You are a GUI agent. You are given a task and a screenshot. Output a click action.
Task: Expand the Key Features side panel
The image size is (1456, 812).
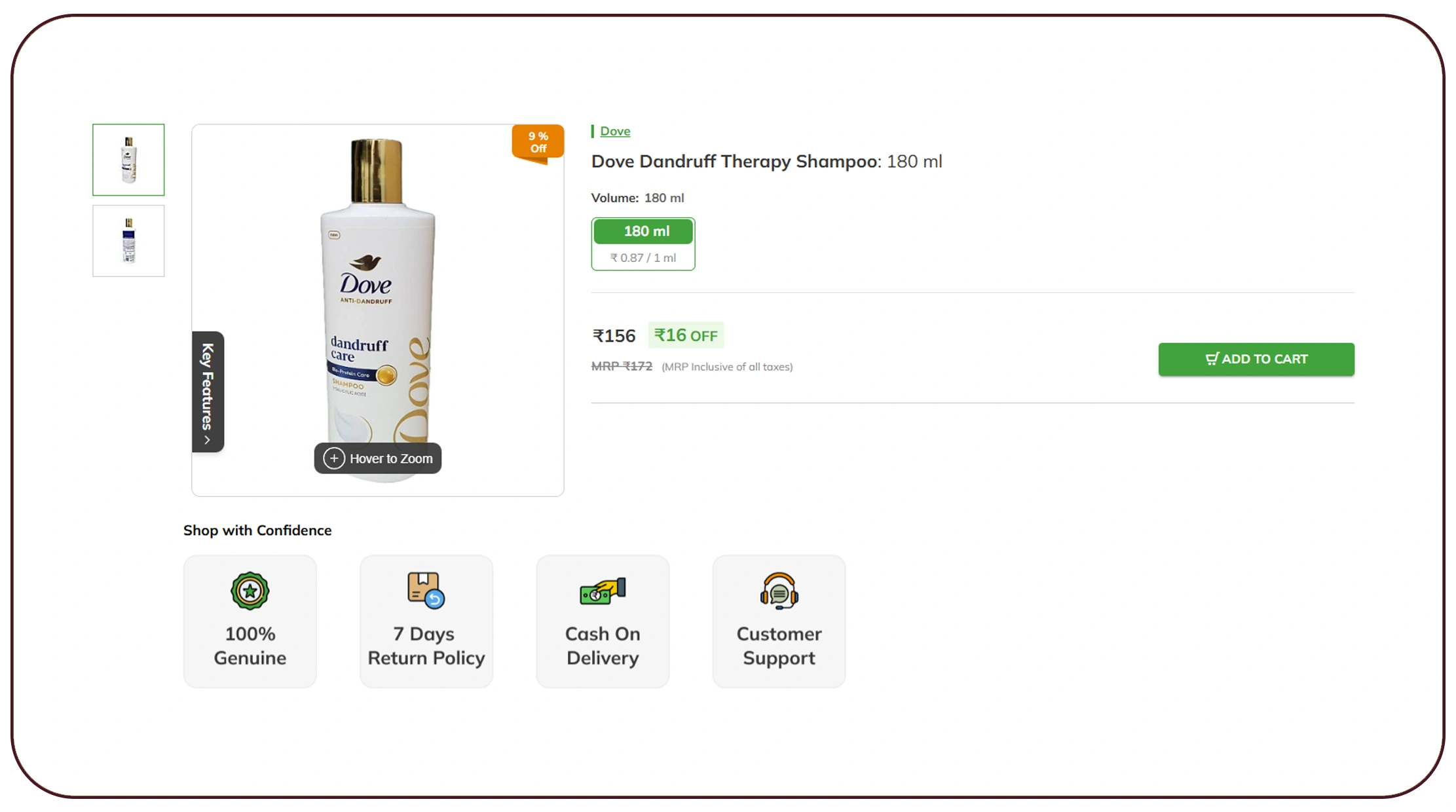[208, 392]
